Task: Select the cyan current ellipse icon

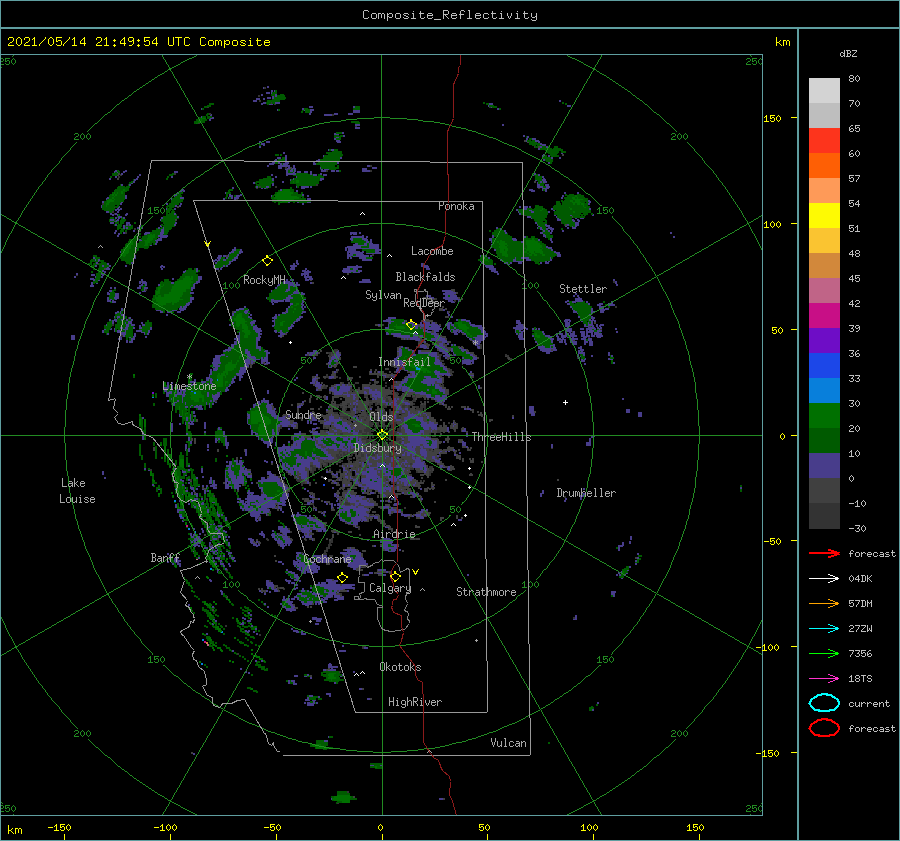Action: coord(824,703)
